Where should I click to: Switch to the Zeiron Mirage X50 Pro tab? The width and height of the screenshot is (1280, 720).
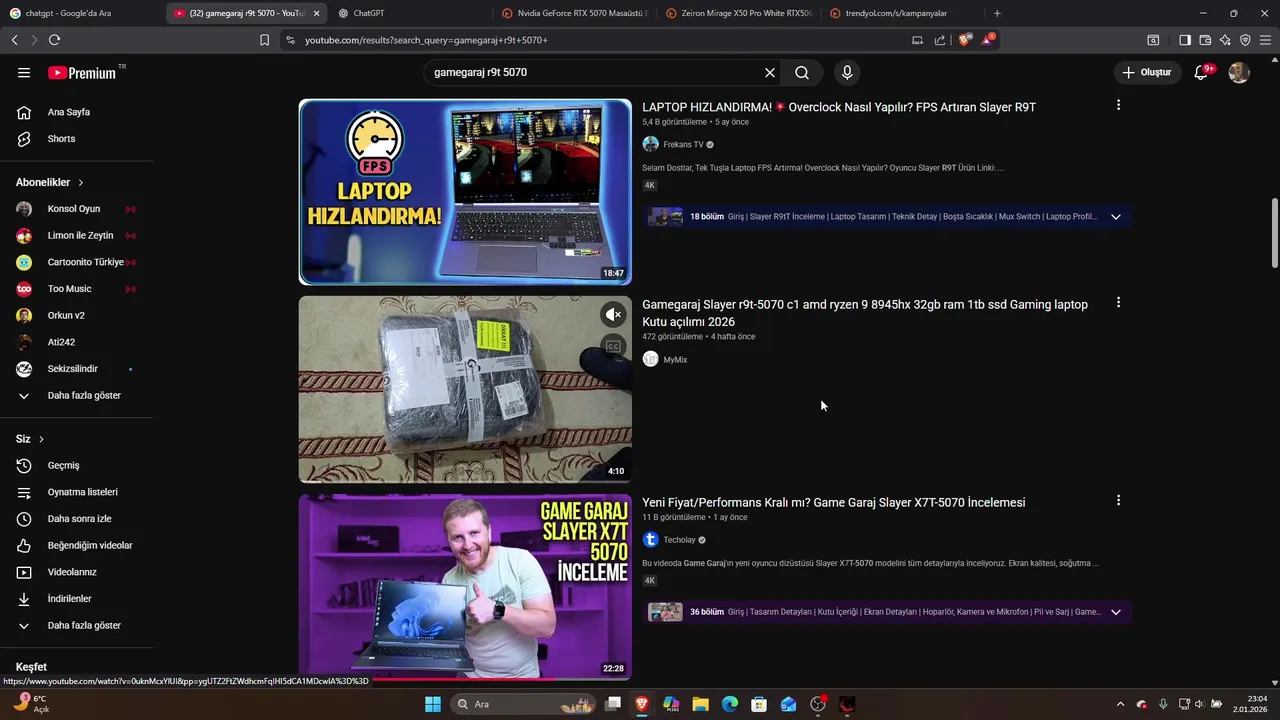pos(739,13)
